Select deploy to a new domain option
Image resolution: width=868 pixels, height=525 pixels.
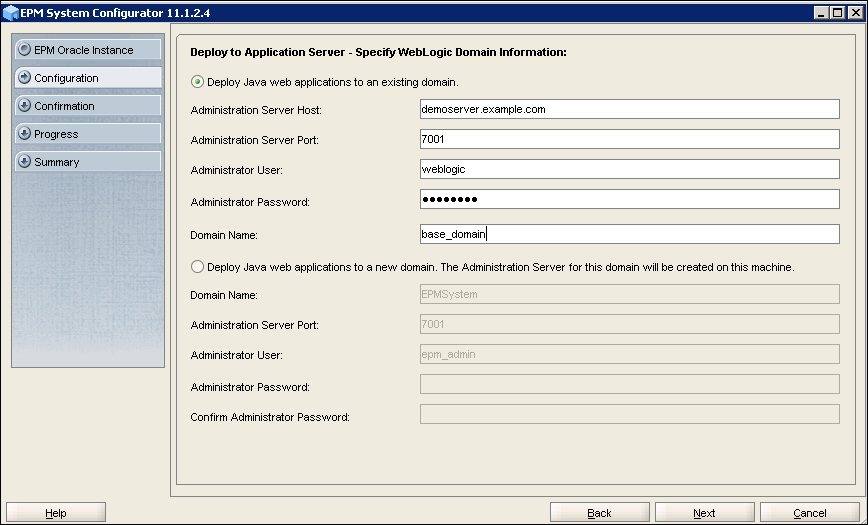click(197, 267)
